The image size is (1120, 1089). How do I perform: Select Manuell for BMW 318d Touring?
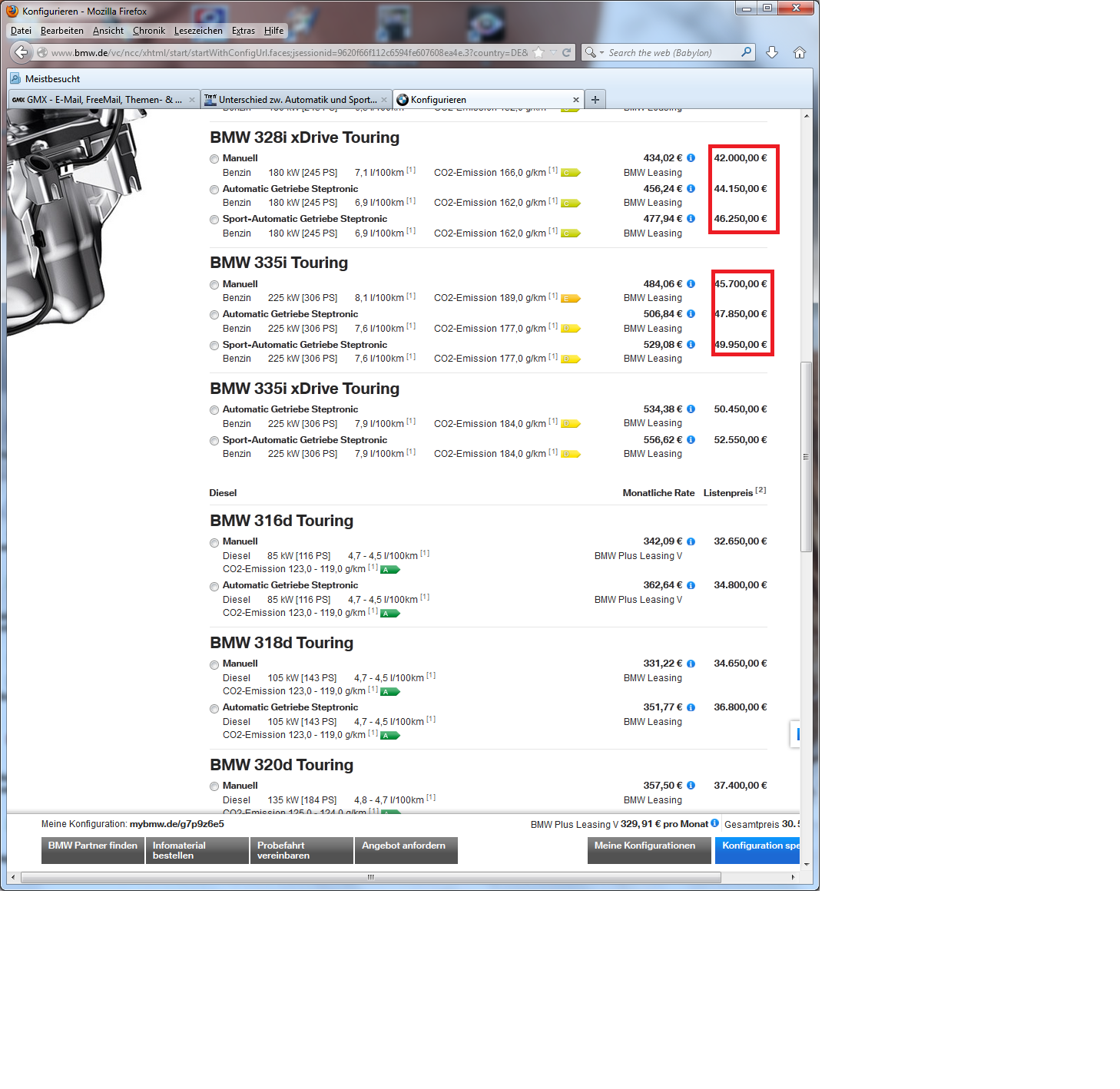(x=214, y=665)
